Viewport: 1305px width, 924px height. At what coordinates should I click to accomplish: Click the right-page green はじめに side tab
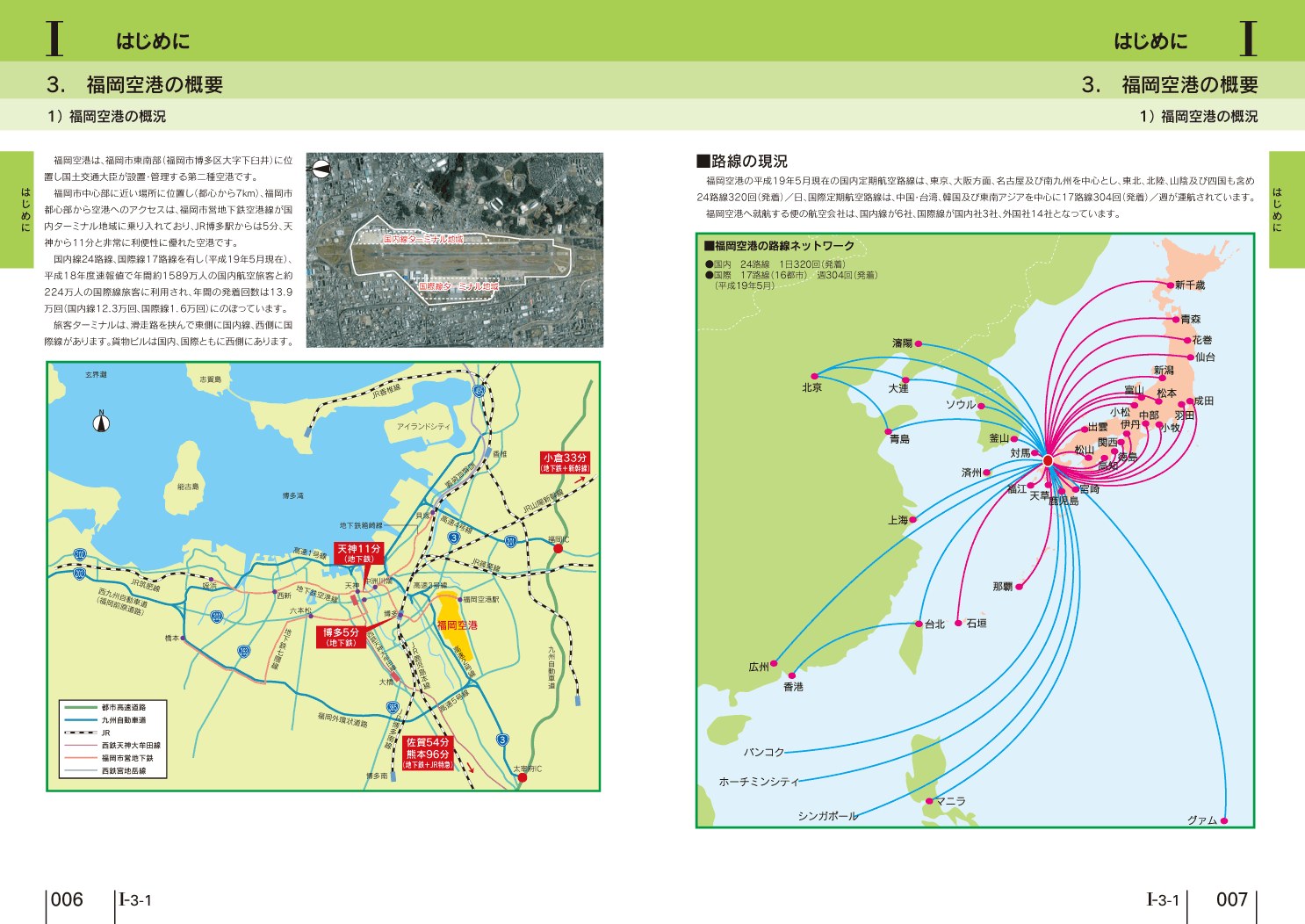[1287, 210]
